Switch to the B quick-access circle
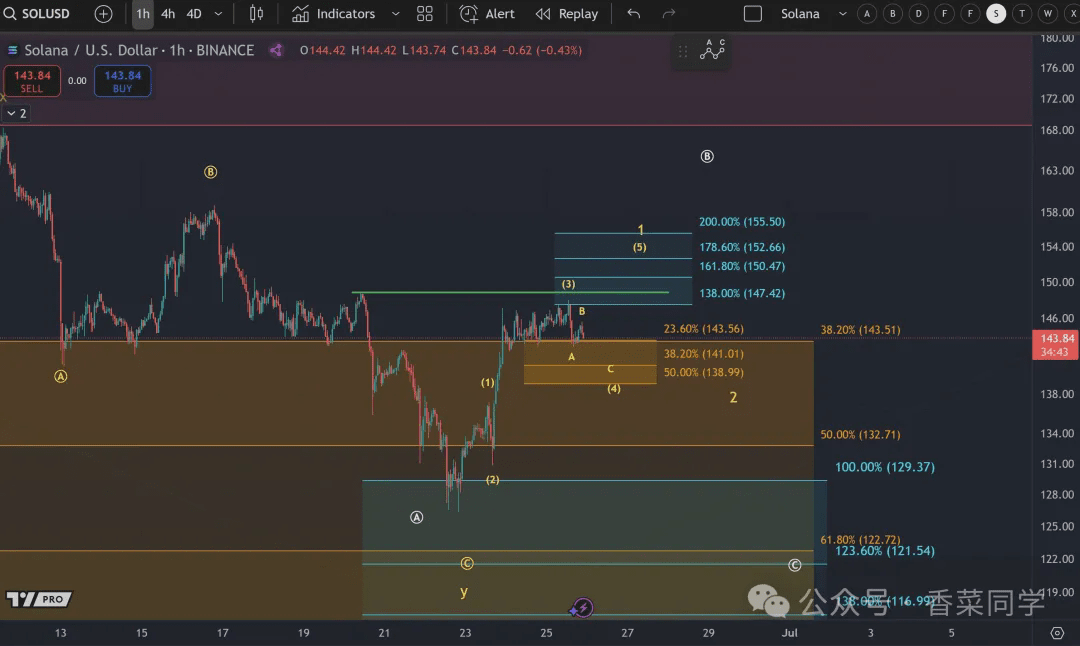This screenshot has width=1080, height=646. (x=893, y=14)
